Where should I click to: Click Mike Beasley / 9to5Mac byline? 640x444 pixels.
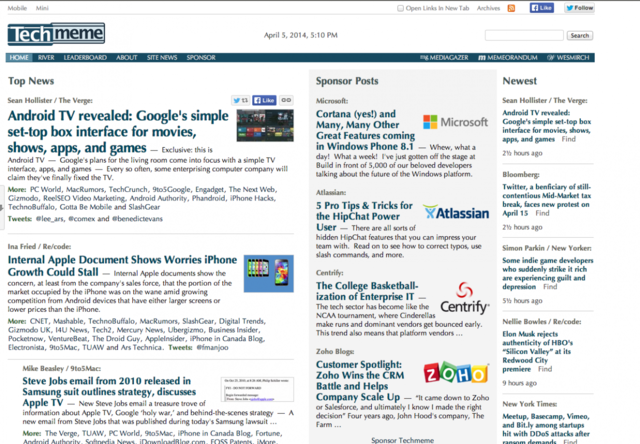pos(62,369)
